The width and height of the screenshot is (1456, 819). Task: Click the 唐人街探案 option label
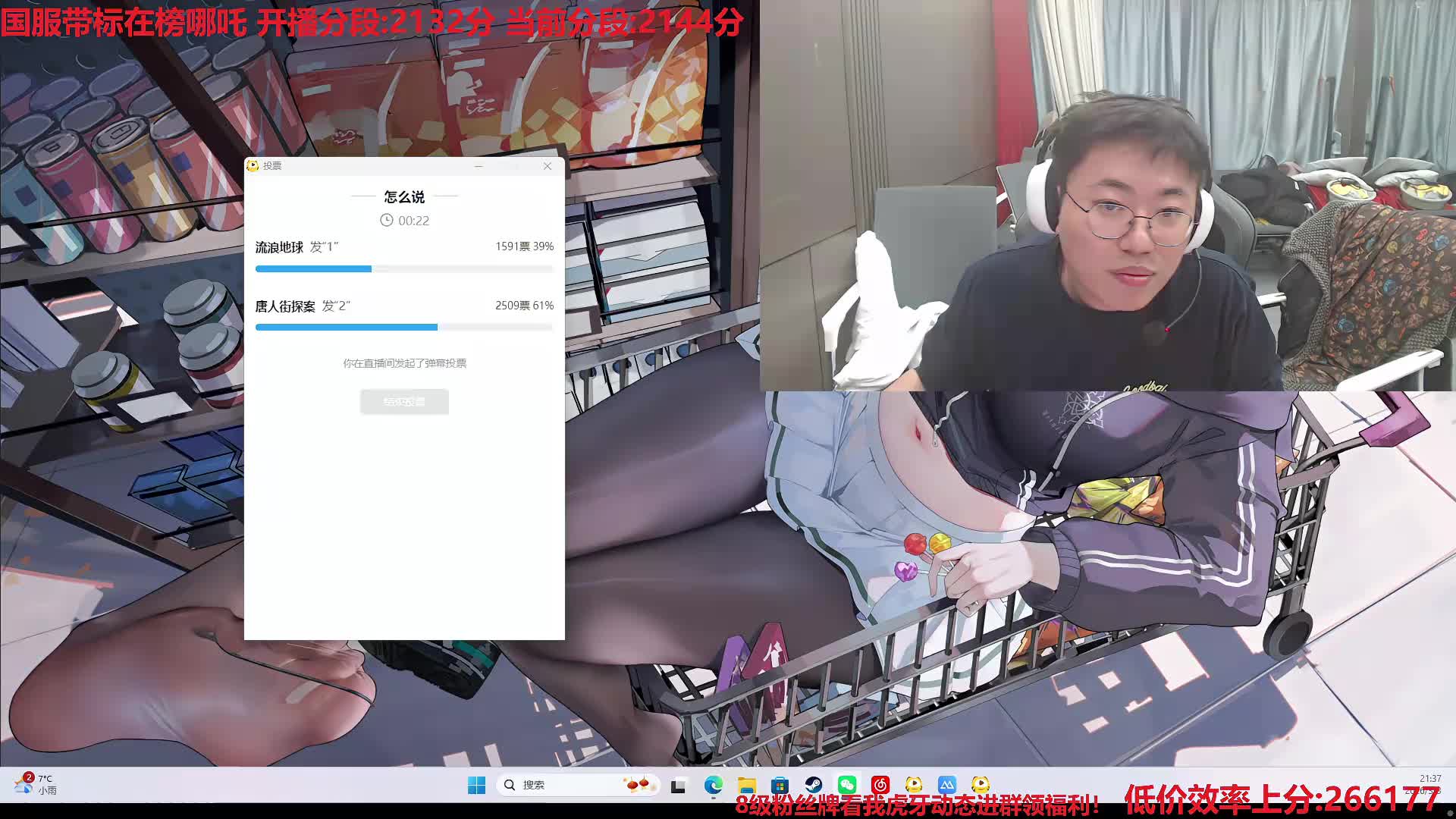pyautogui.click(x=285, y=306)
